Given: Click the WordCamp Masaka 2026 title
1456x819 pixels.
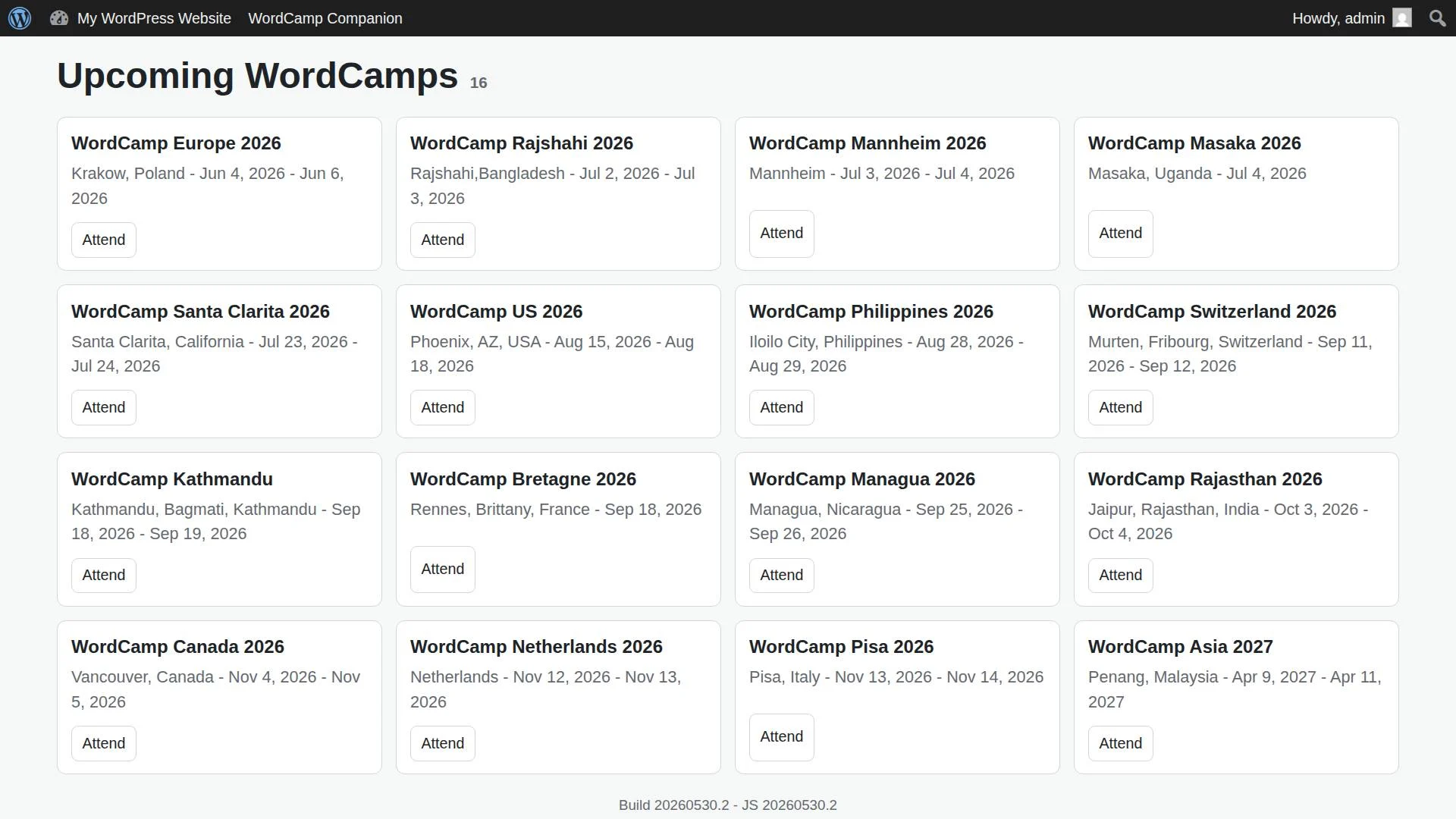Looking at the screenshot, I should click(1194, 143).
